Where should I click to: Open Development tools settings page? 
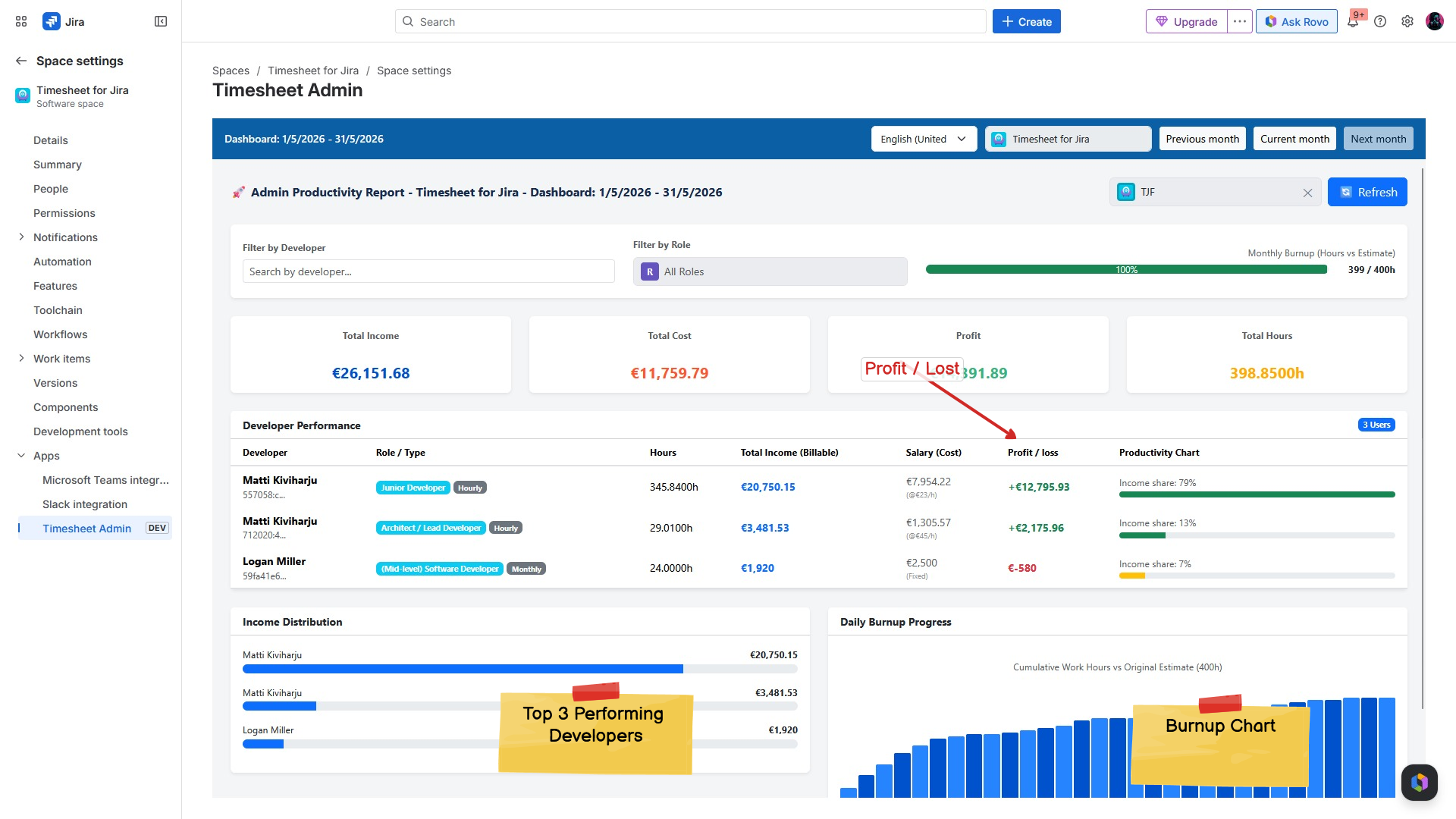80,431
